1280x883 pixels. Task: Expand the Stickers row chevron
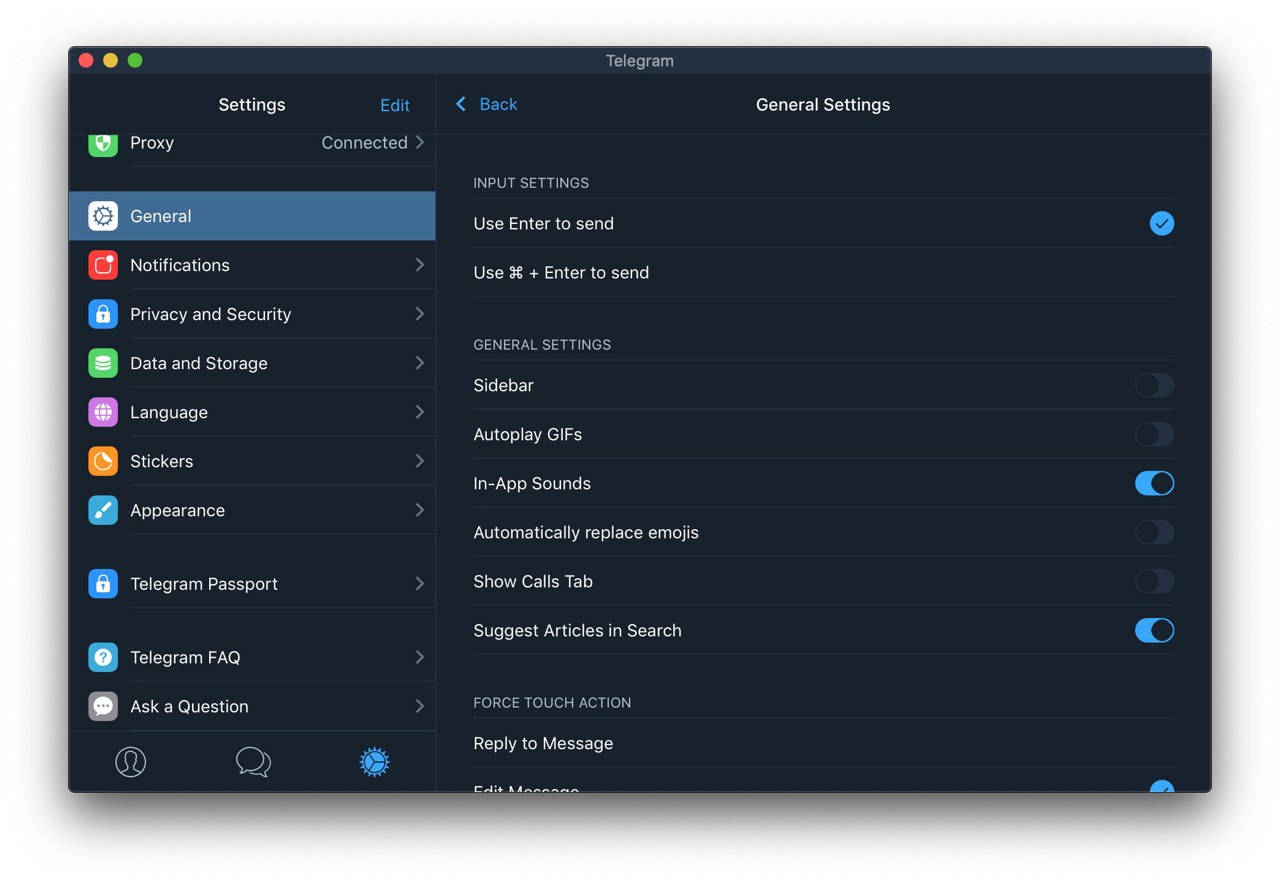click(x=420, y=461)
